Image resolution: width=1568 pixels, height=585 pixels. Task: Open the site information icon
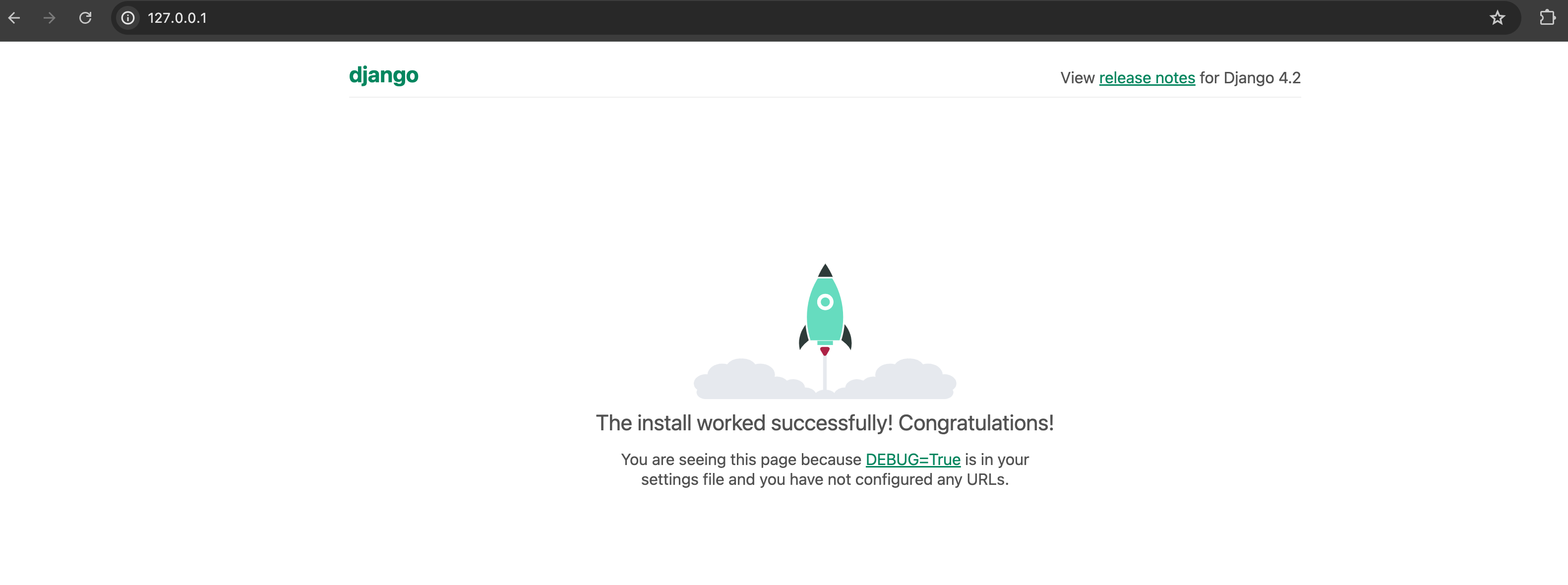128,18
